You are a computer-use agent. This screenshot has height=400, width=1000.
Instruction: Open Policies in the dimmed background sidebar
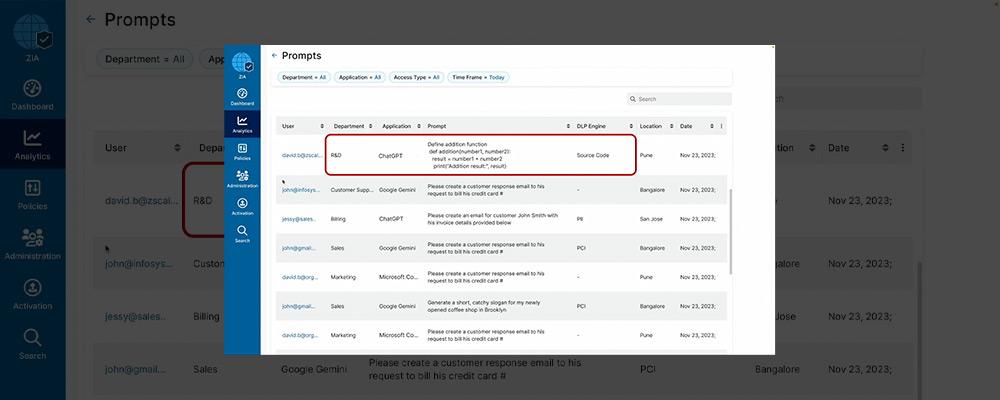point(33,195)
